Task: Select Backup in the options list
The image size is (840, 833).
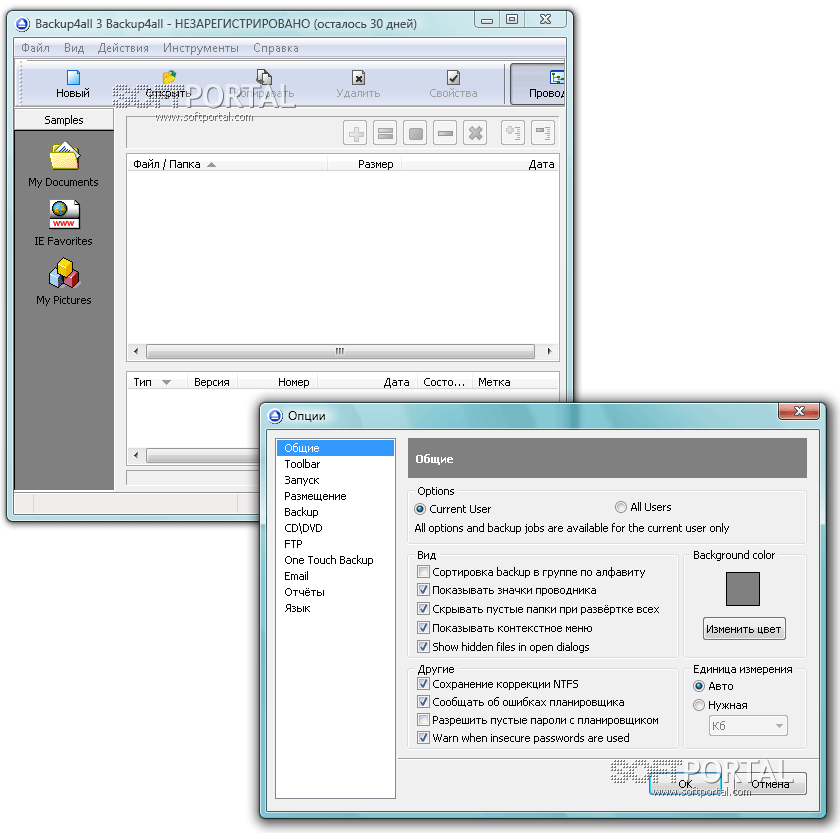Action: pos(335,512)
